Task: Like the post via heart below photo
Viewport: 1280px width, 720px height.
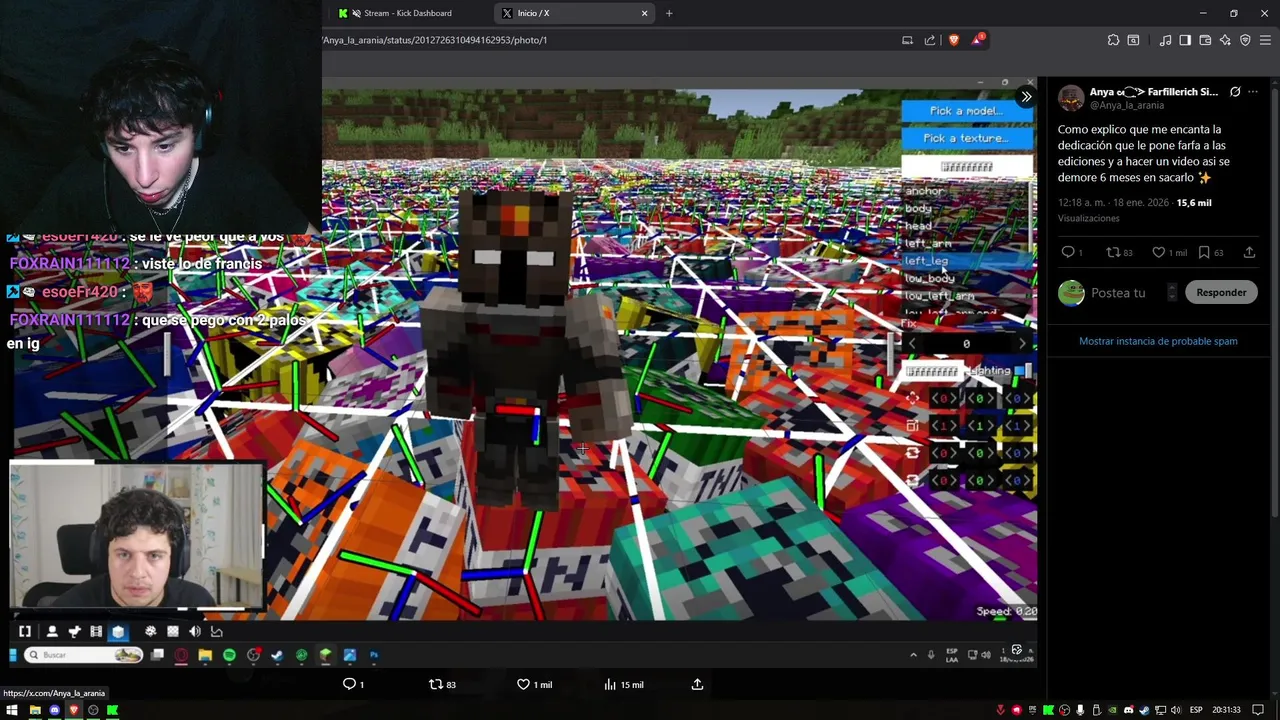Action: [x=523, y=684]
